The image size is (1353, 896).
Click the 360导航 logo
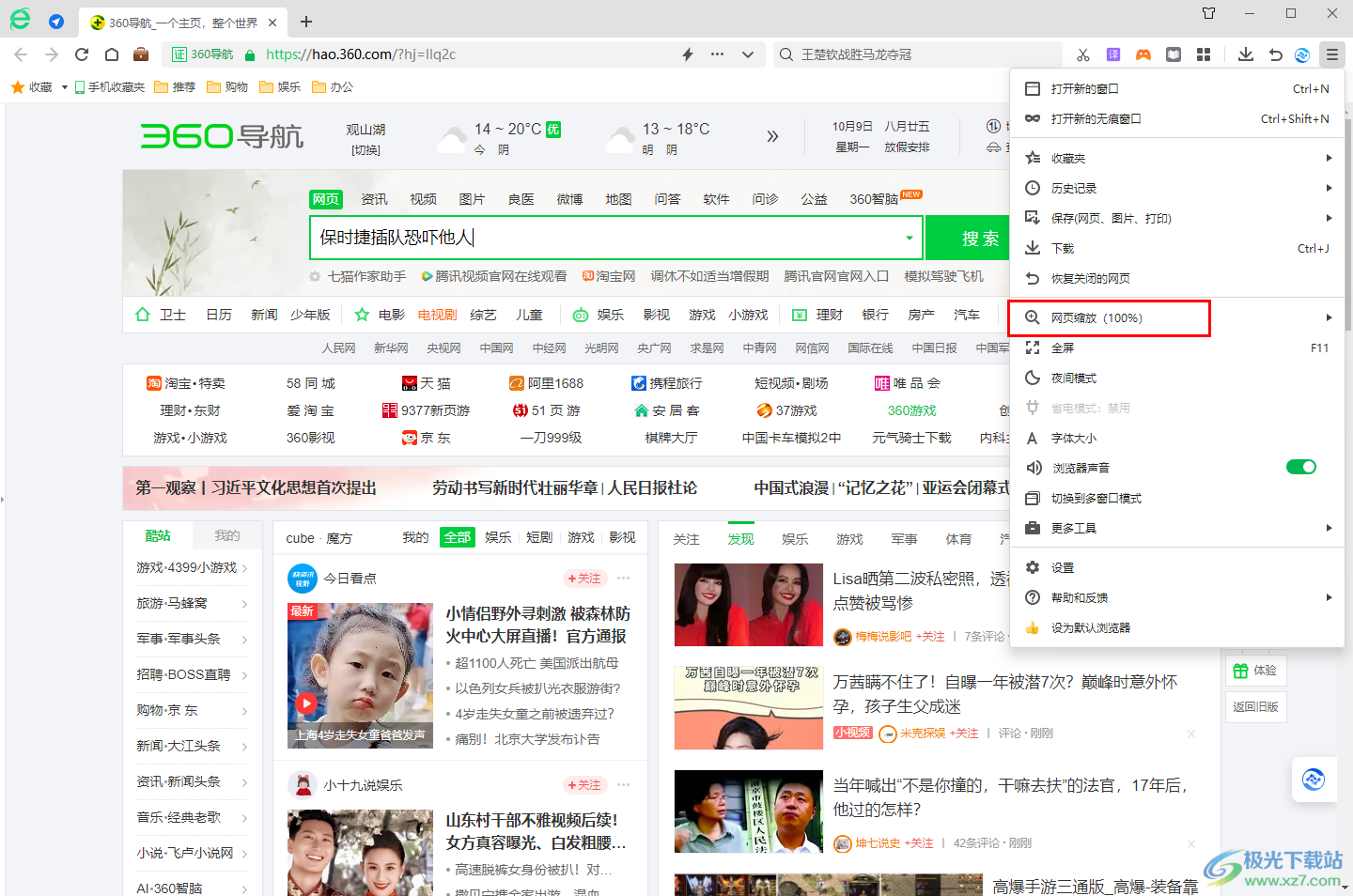pyautogui.click(x=222, y=136)
